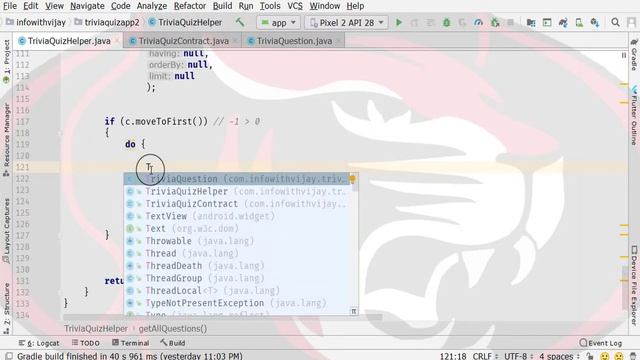Open Project Structure icon in toolbar
This screenshot has width=640, height=360.
(531, 22)
